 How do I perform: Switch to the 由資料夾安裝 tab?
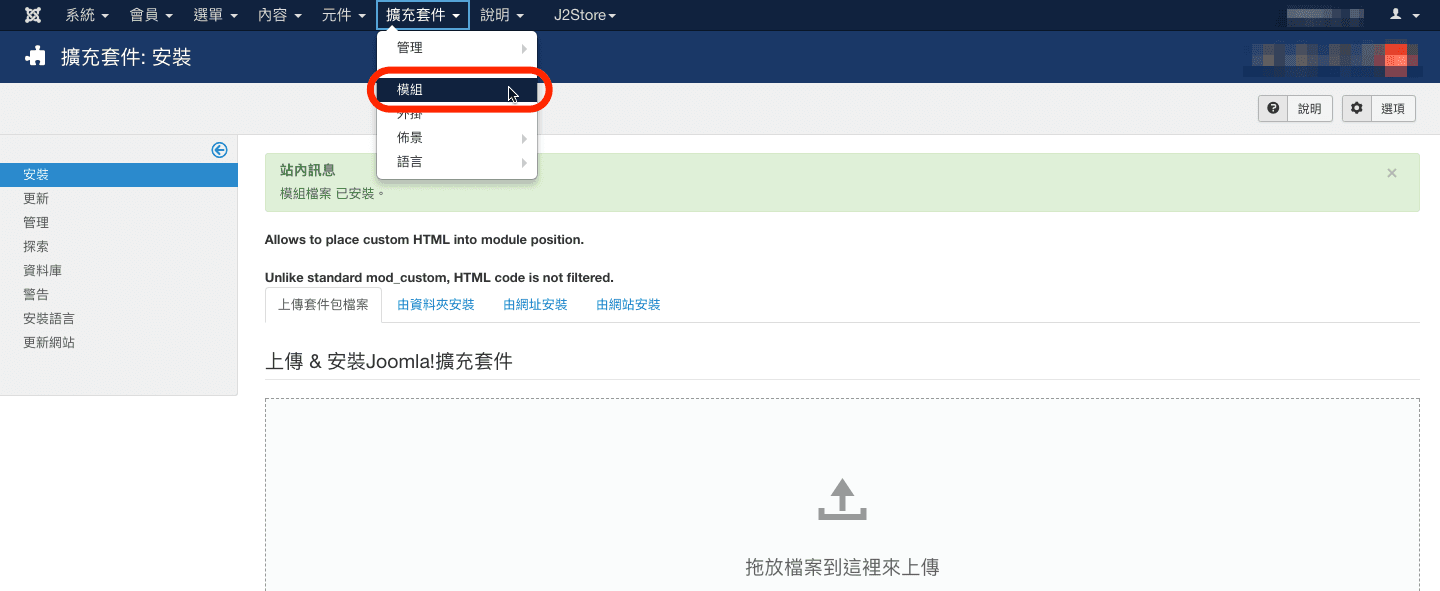[x=435, y=304]
